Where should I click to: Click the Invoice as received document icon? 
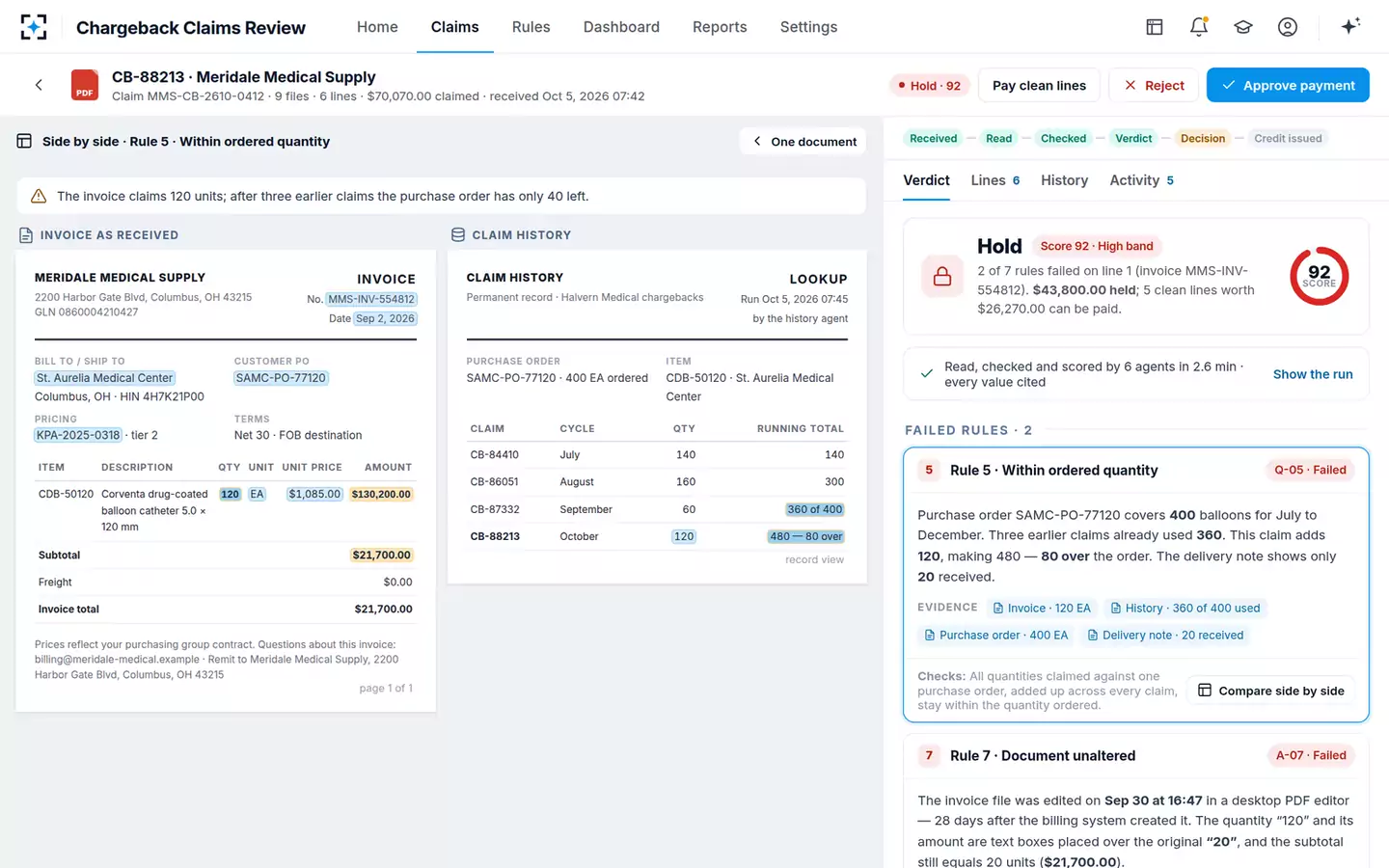coord(26,235)
